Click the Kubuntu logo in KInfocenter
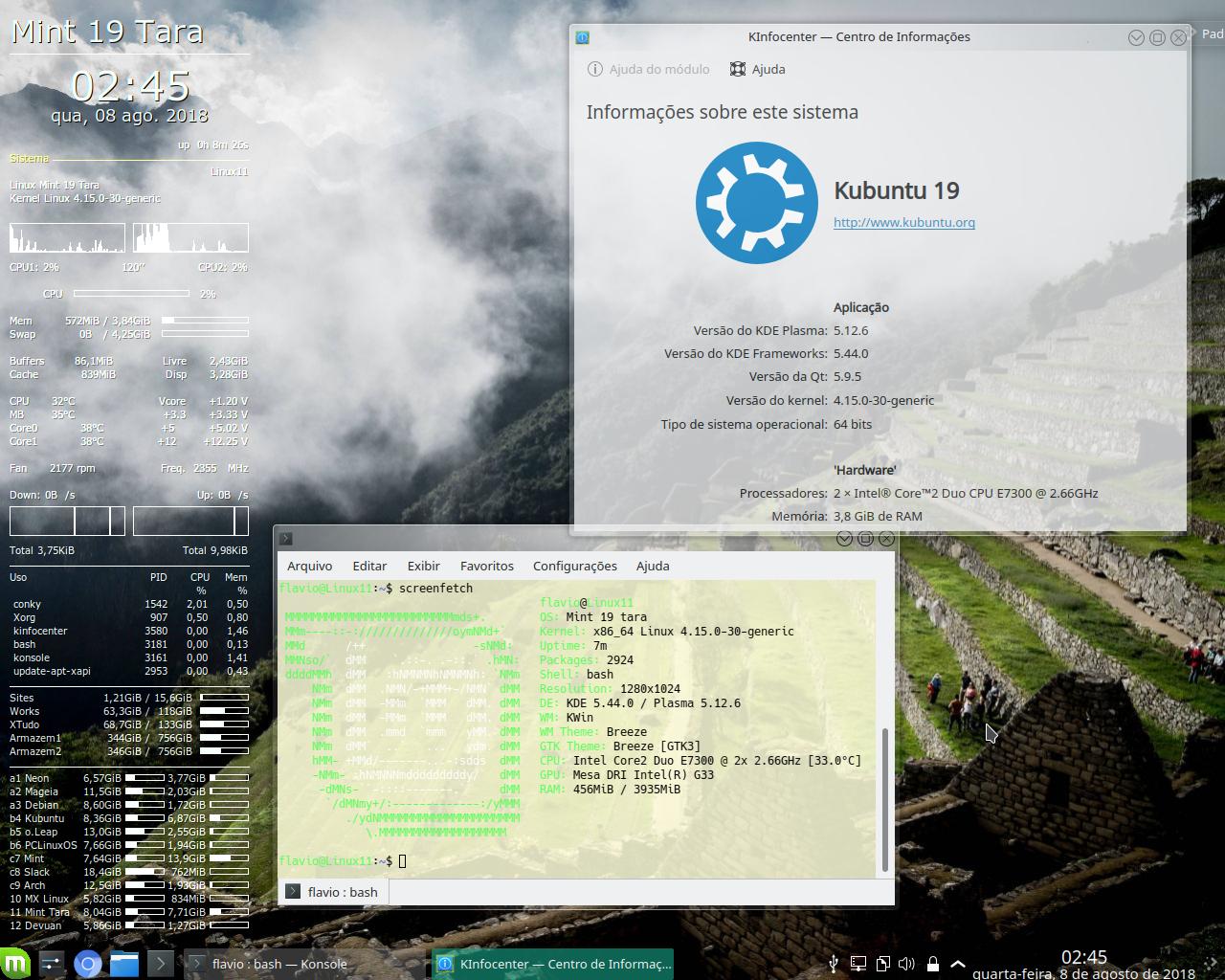Image resolution: width=1225 pixels, height=980 pixels. 756,202
